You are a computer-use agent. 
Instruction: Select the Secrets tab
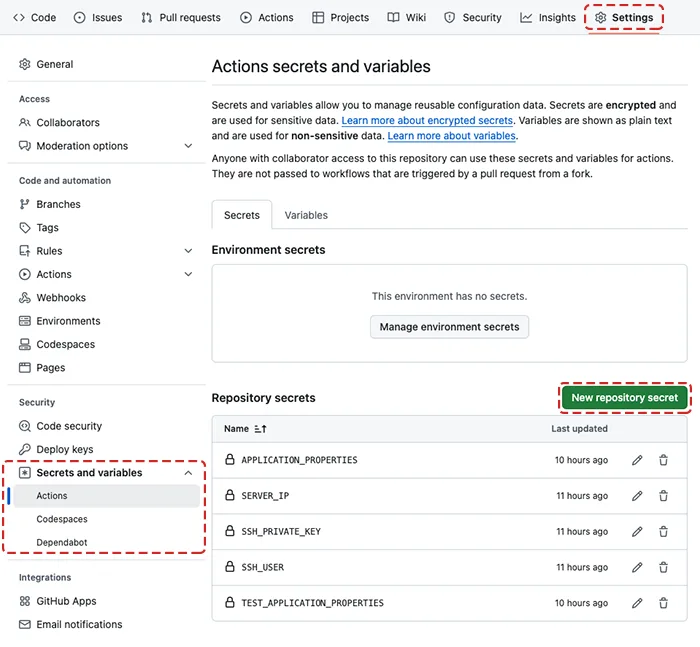242,215
